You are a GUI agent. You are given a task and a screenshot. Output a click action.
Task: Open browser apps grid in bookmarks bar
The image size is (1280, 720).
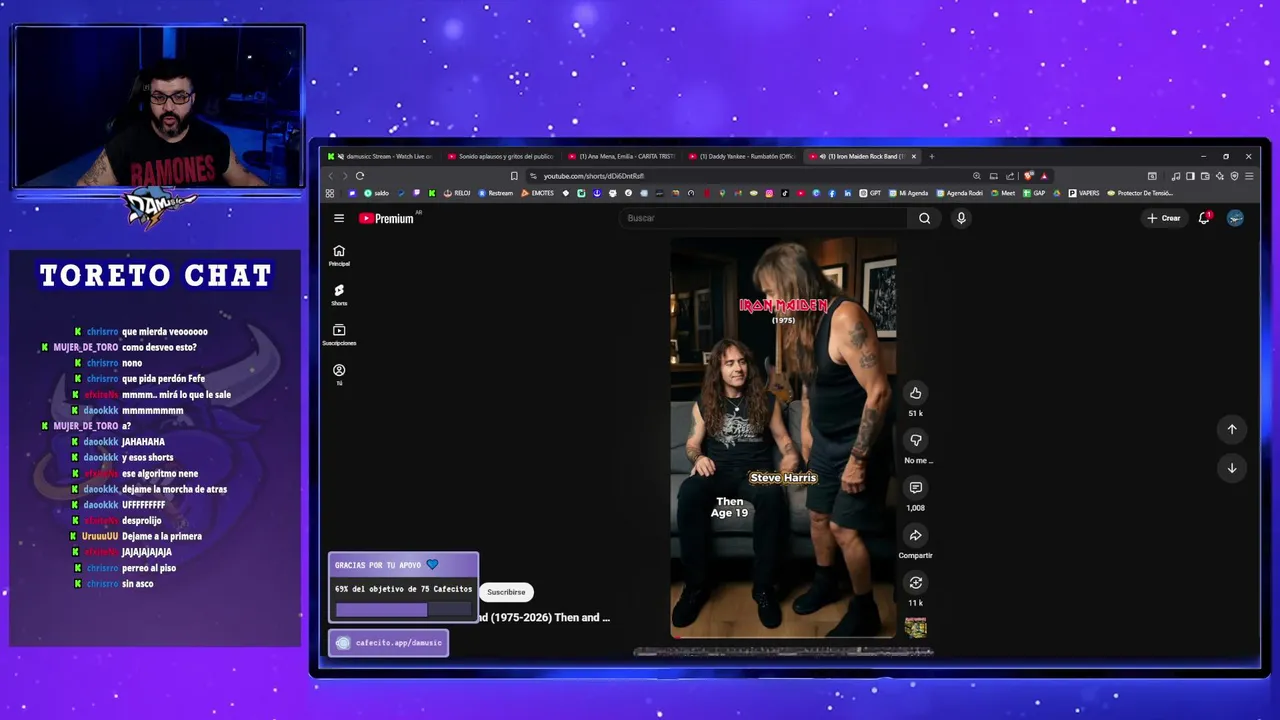point(330,193)
